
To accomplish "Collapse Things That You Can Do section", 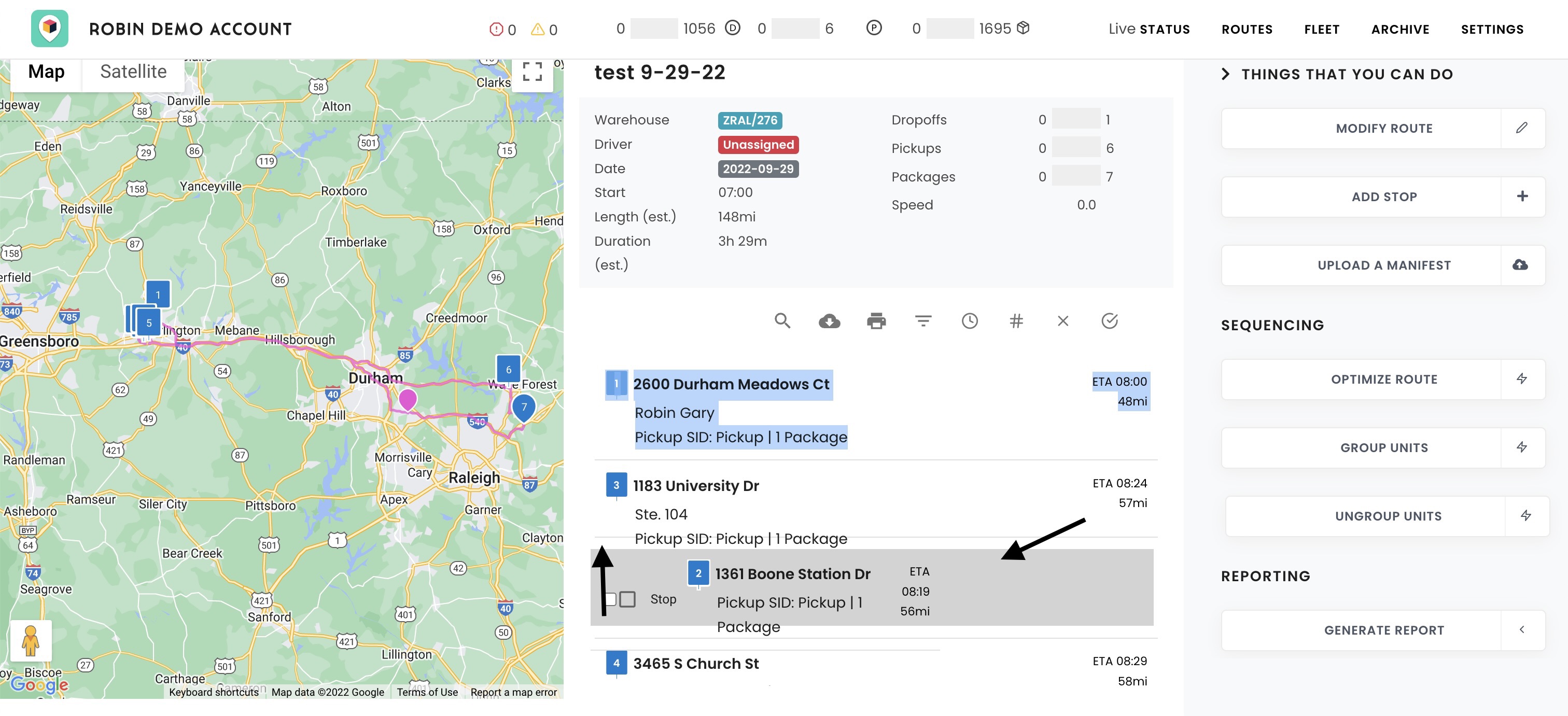I will [x=1226, y=74].
